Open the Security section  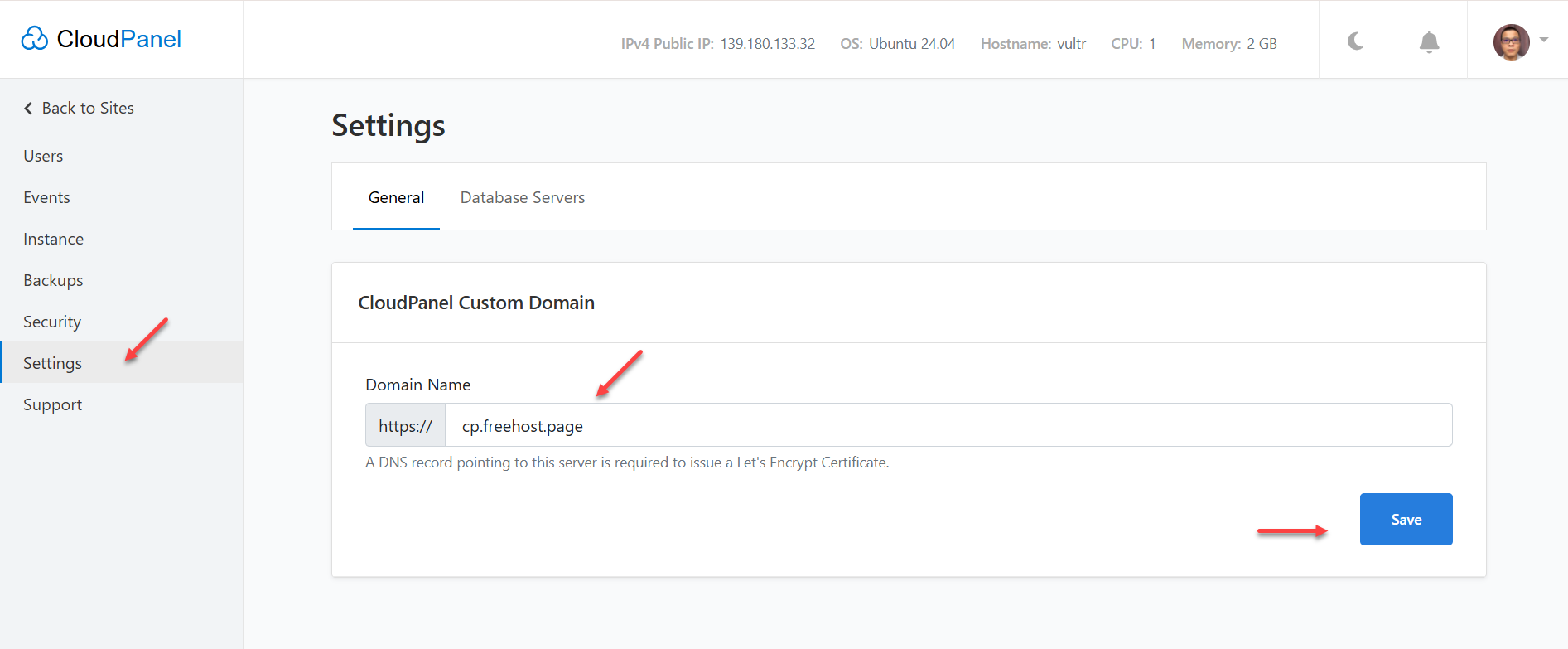click(52, 322)
